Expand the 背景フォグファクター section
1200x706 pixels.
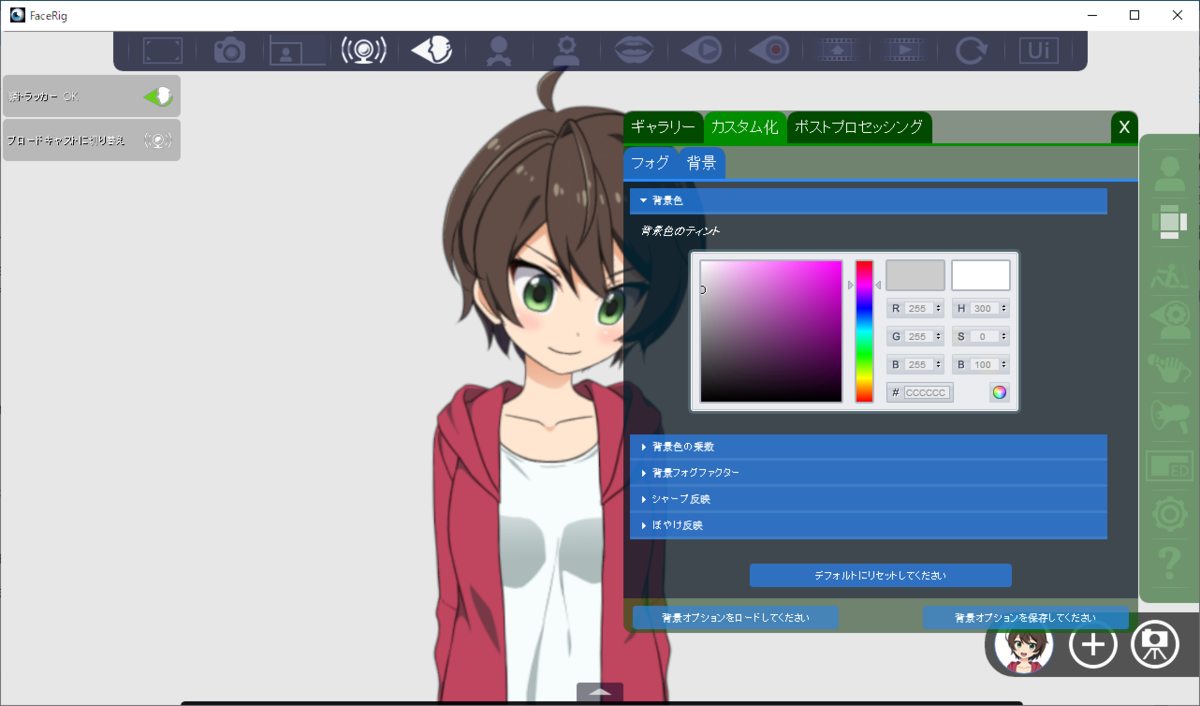tap(868, 473)
